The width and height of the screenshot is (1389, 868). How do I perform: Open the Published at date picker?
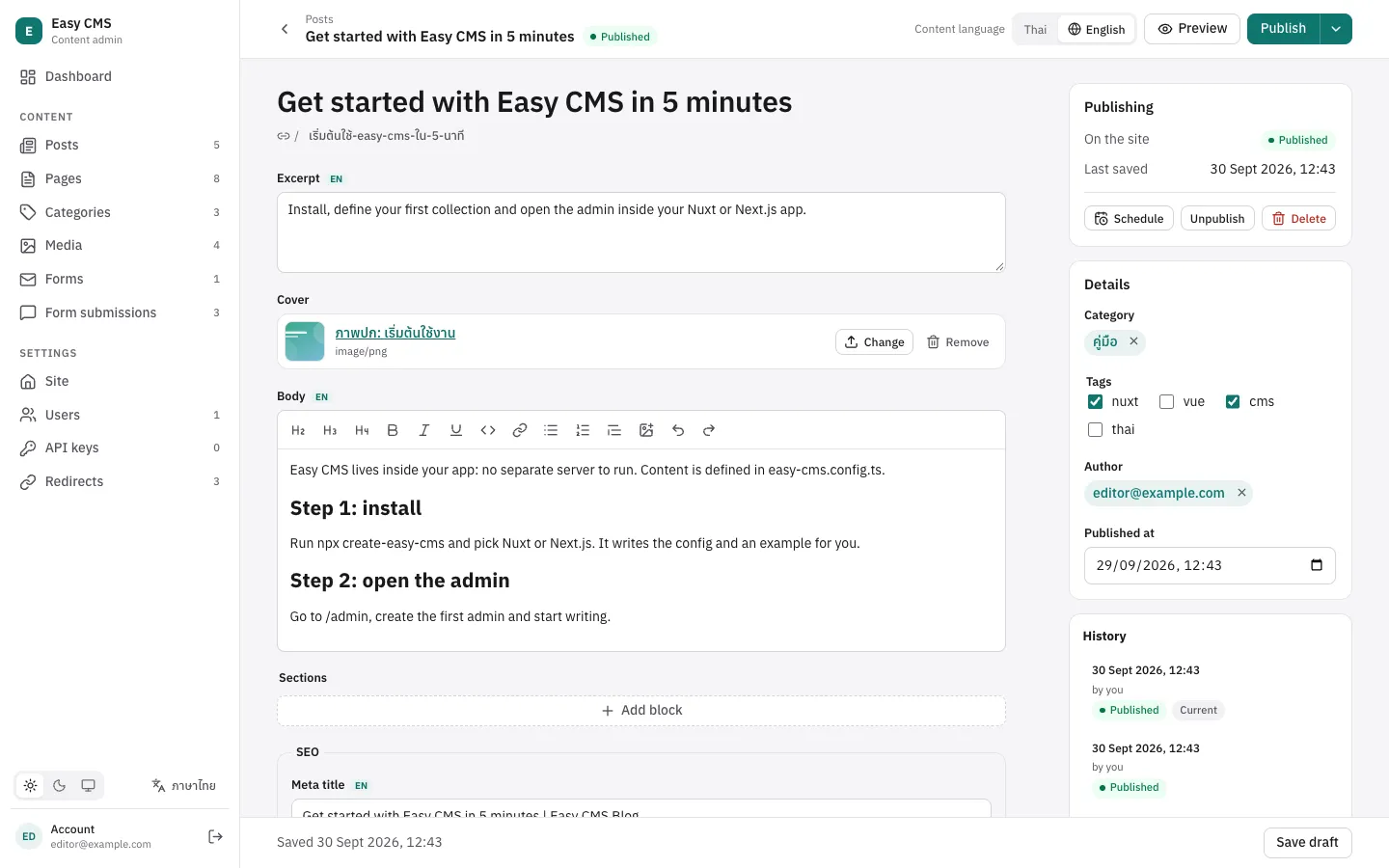1317,565
